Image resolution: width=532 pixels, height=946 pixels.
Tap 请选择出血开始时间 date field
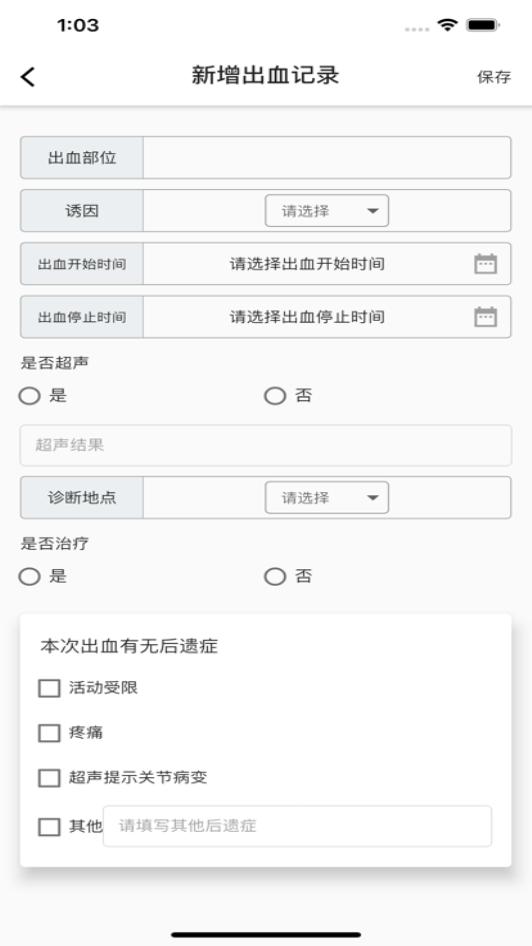click(x=307, y=264)
